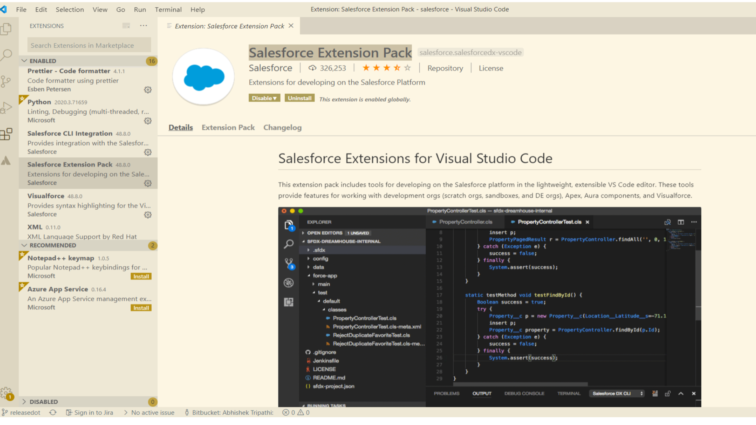Open Extensions views and more actions menu

pos(144,26)
